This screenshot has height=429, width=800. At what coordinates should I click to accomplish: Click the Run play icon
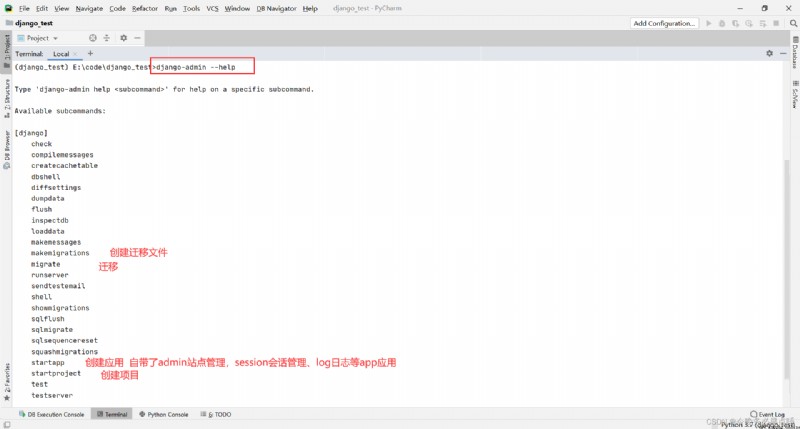coord(709,23)
